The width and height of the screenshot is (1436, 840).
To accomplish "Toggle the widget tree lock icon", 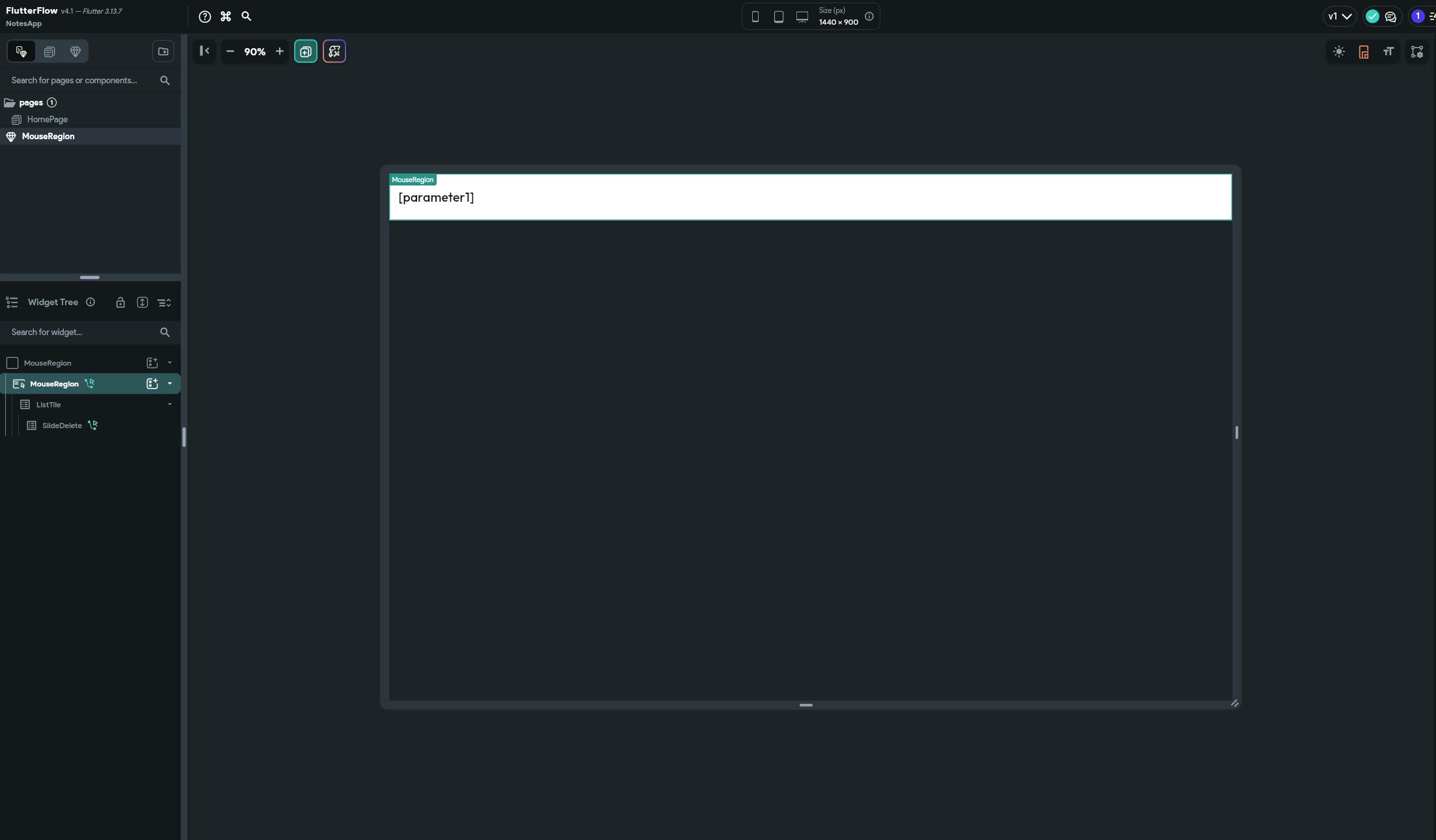I will (x=120, y=303).
